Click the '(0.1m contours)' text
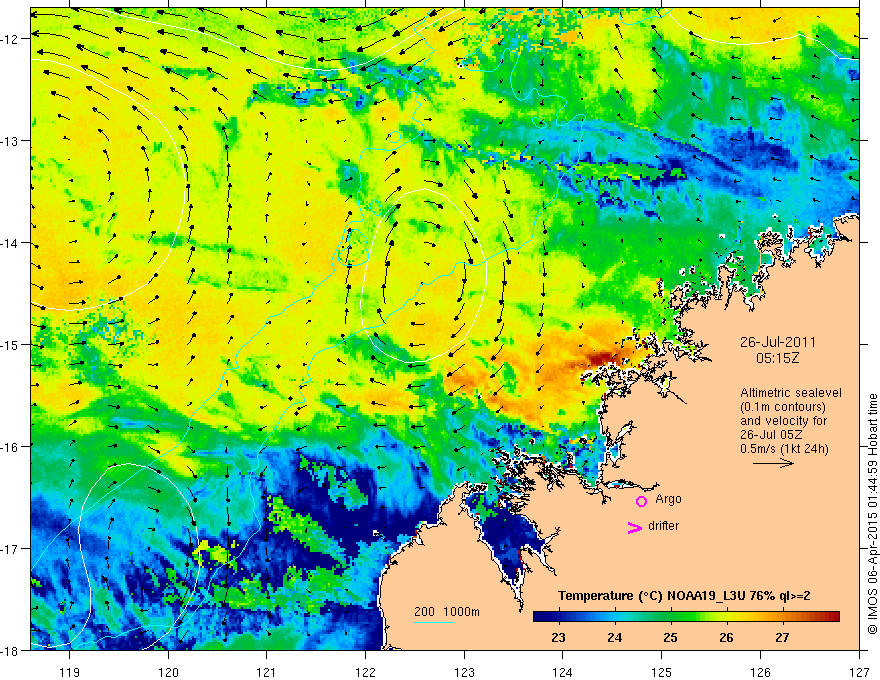The height and width of the screenshot is (680, 880). tap(783, 407)
